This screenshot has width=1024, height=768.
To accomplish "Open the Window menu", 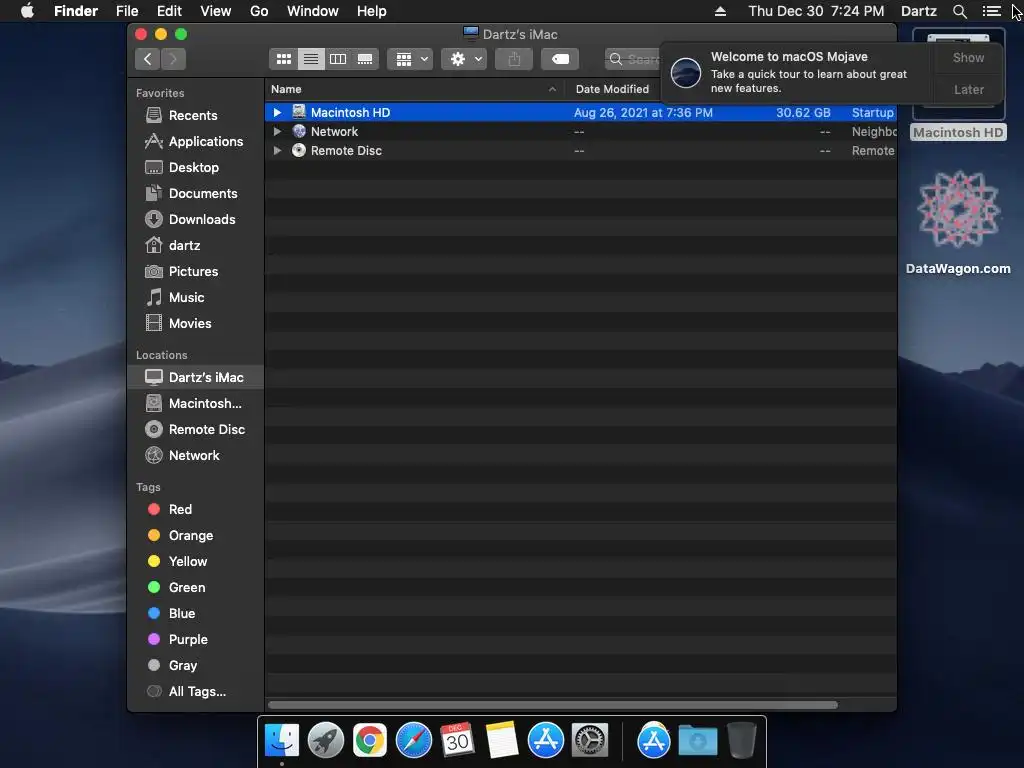I will 313,11.
